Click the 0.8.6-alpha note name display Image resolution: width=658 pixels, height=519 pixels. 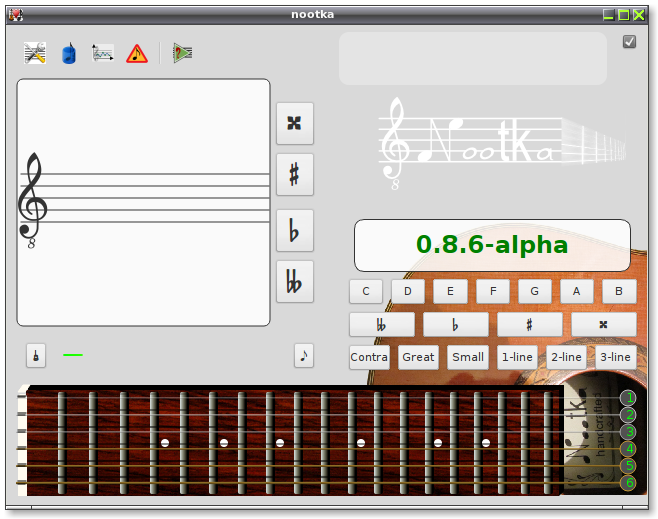(x=492, y=245)
